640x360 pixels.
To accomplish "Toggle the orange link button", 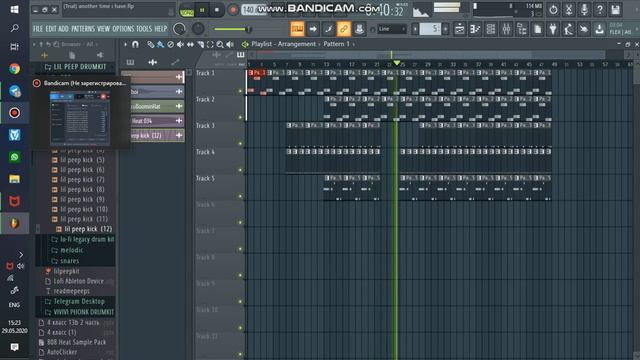I will tap(344, 29).
